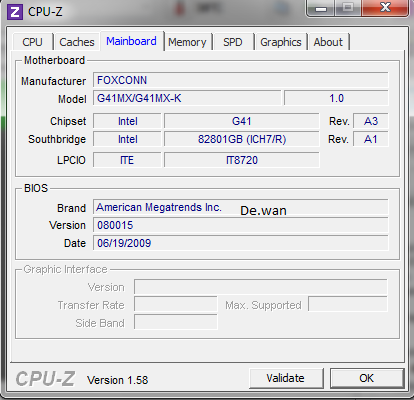This screenshot has height=400, width=414.
Task: Open the About tab
Action: point(328,42)
